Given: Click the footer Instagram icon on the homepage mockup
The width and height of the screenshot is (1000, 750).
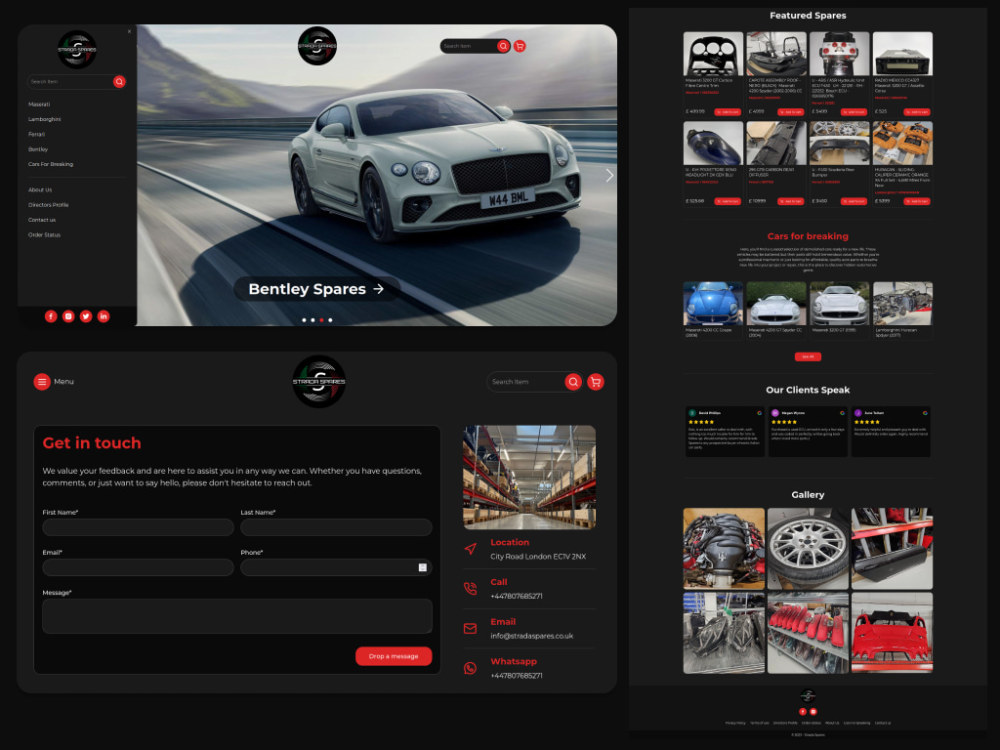Looking at the screenshot, I should [x=813, y=712].
